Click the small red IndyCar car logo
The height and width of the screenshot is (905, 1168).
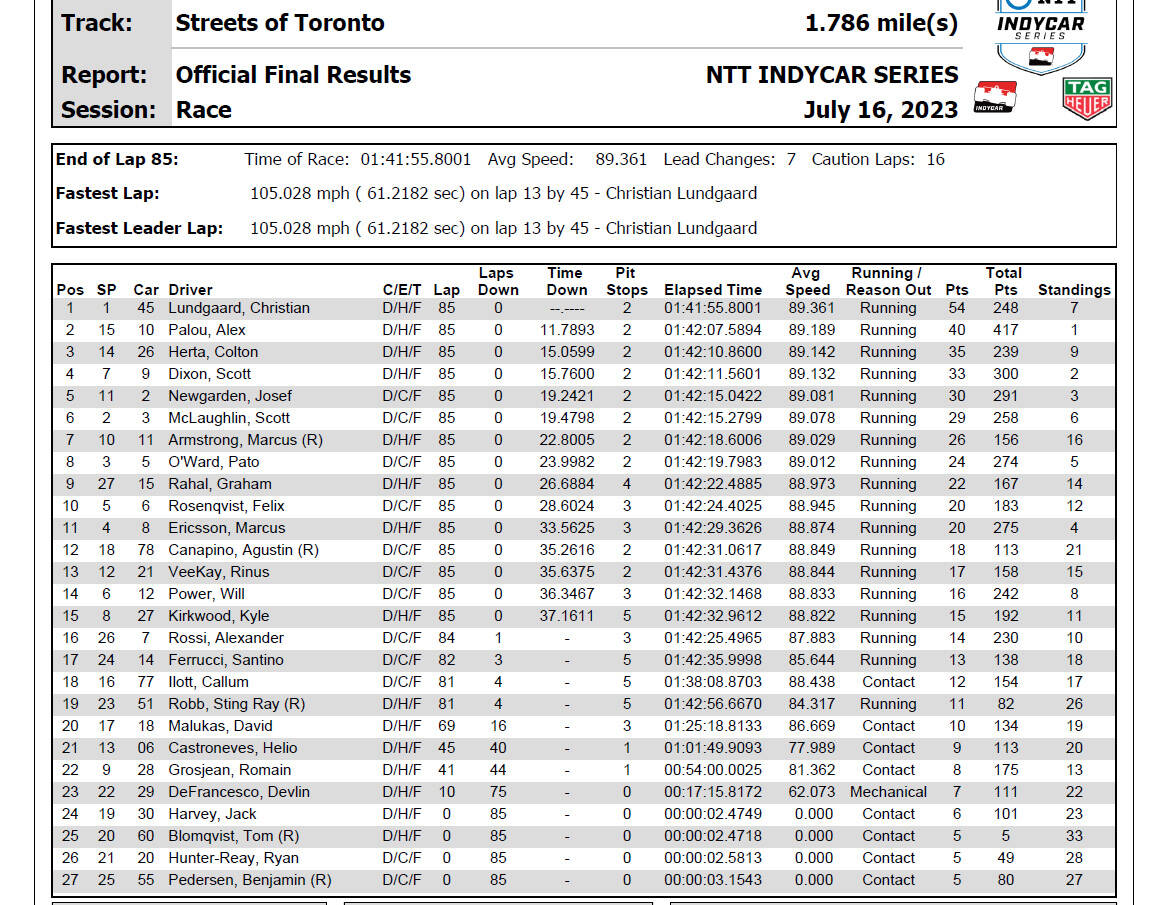[994, 98]
